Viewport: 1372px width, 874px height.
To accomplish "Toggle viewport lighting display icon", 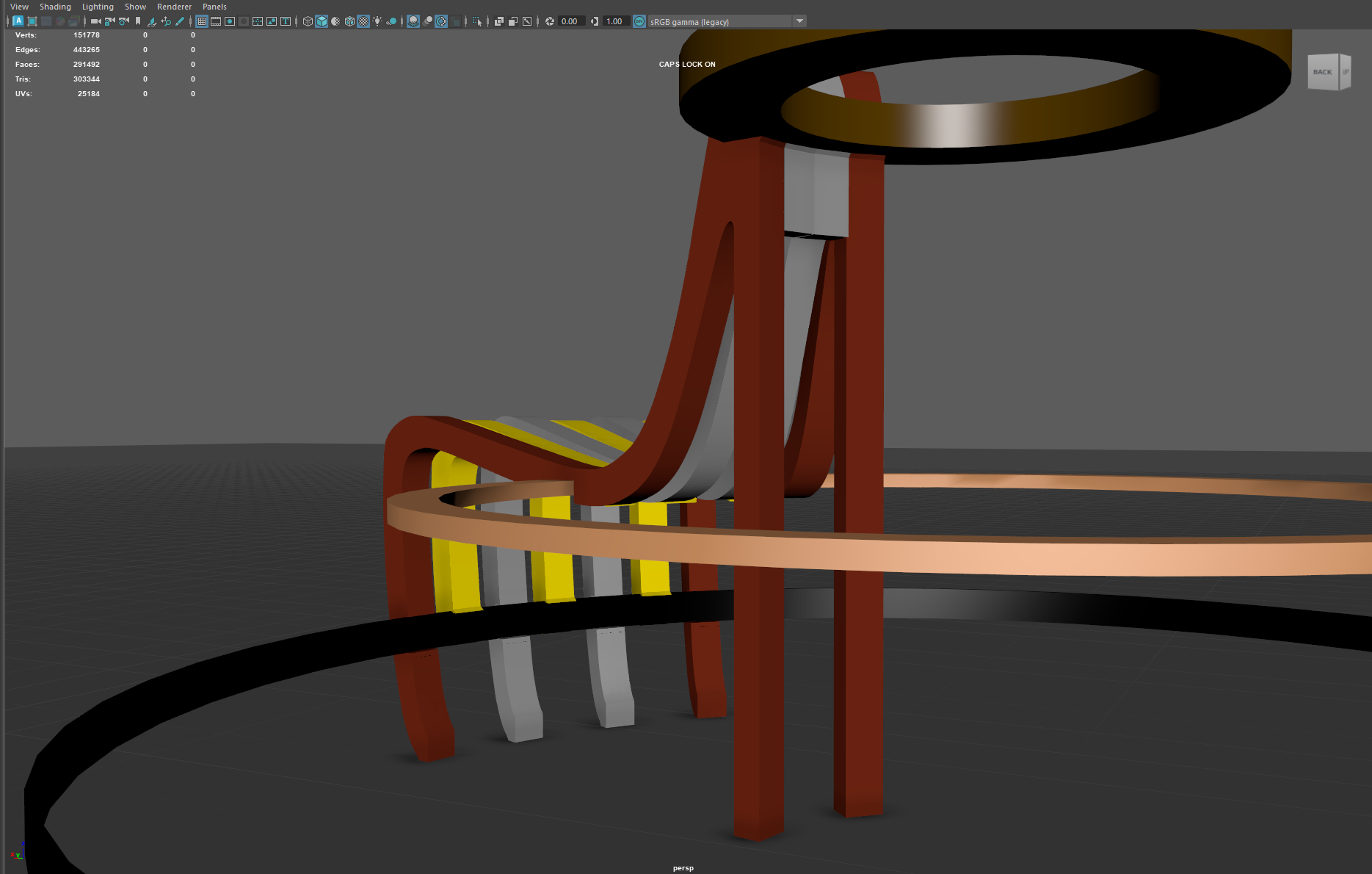I will (x=377, y=21).
